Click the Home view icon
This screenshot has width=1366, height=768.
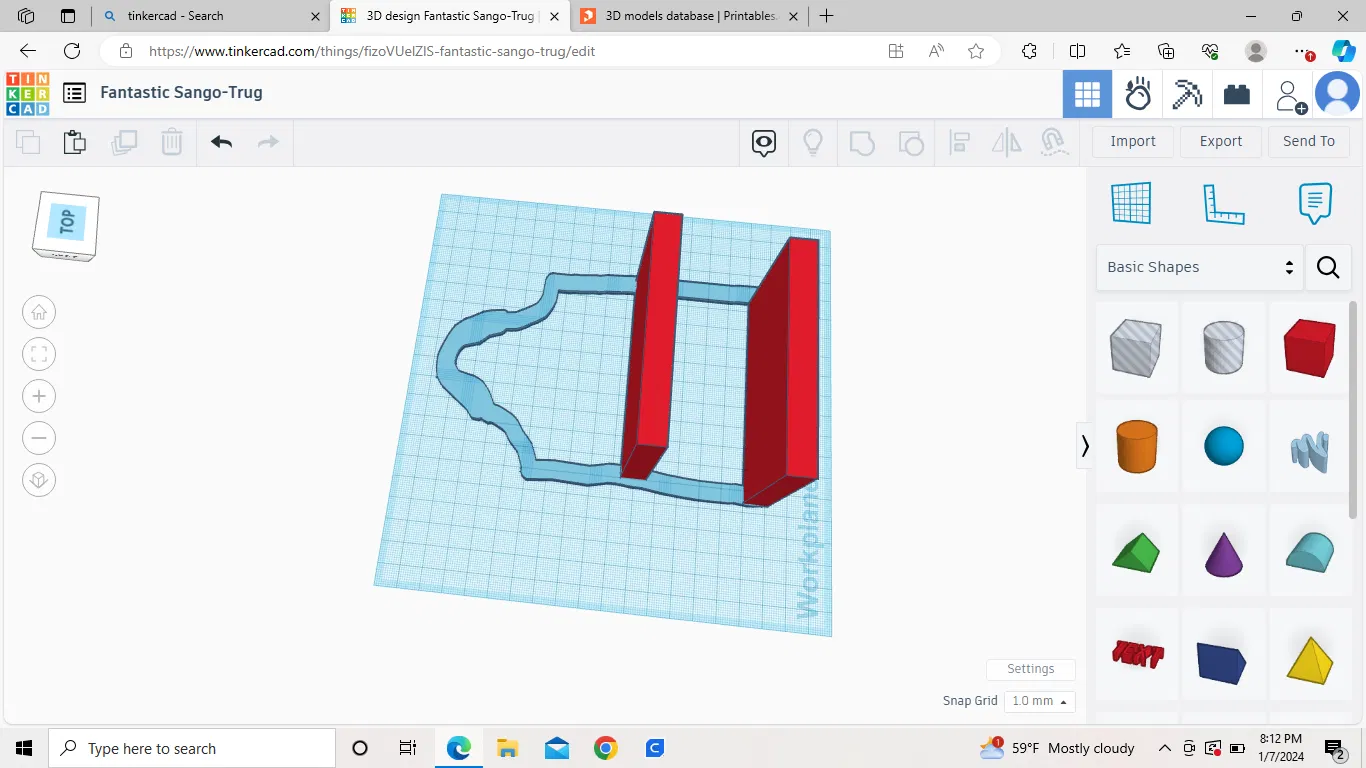pos(39,312)
